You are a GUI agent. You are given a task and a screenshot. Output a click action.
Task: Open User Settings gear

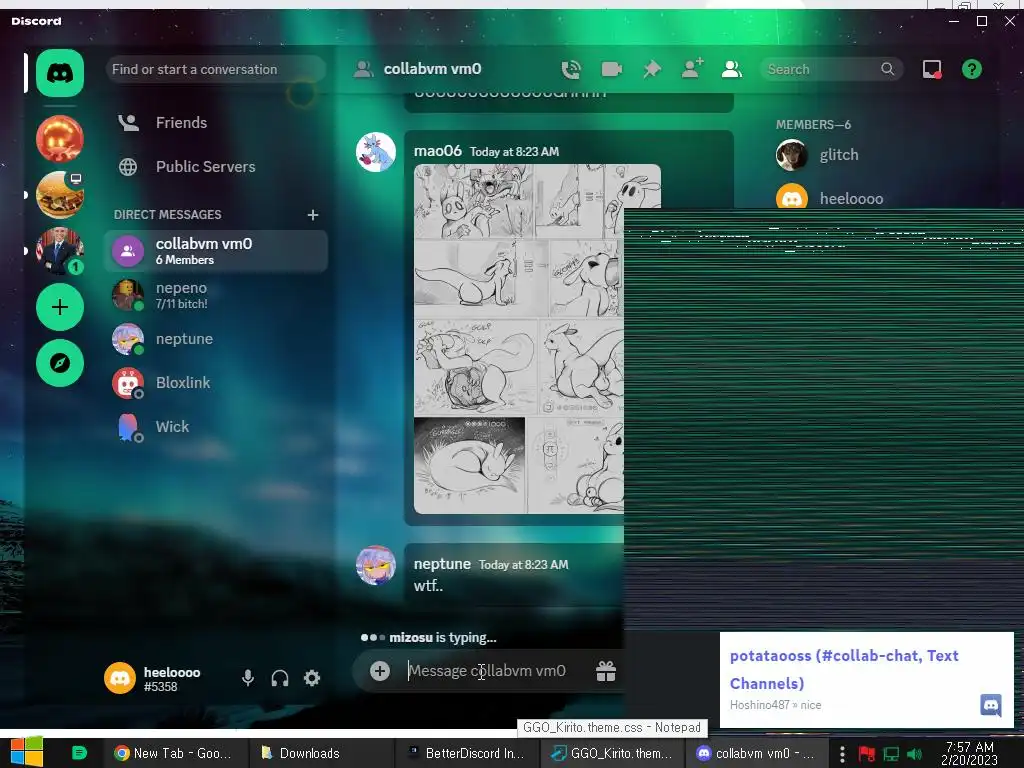pyautogui.click(x=312, y=678)
